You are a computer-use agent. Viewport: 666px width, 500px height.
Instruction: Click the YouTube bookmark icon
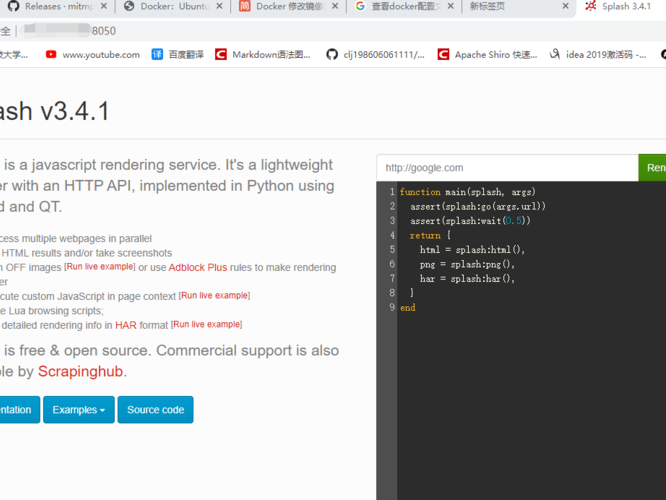51,54
